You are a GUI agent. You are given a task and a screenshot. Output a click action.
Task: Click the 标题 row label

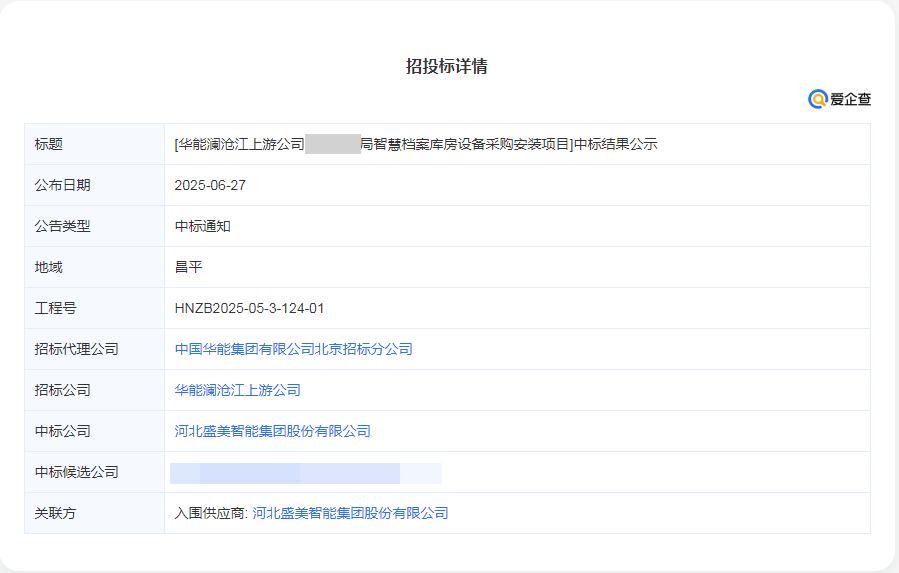point(48,144)
